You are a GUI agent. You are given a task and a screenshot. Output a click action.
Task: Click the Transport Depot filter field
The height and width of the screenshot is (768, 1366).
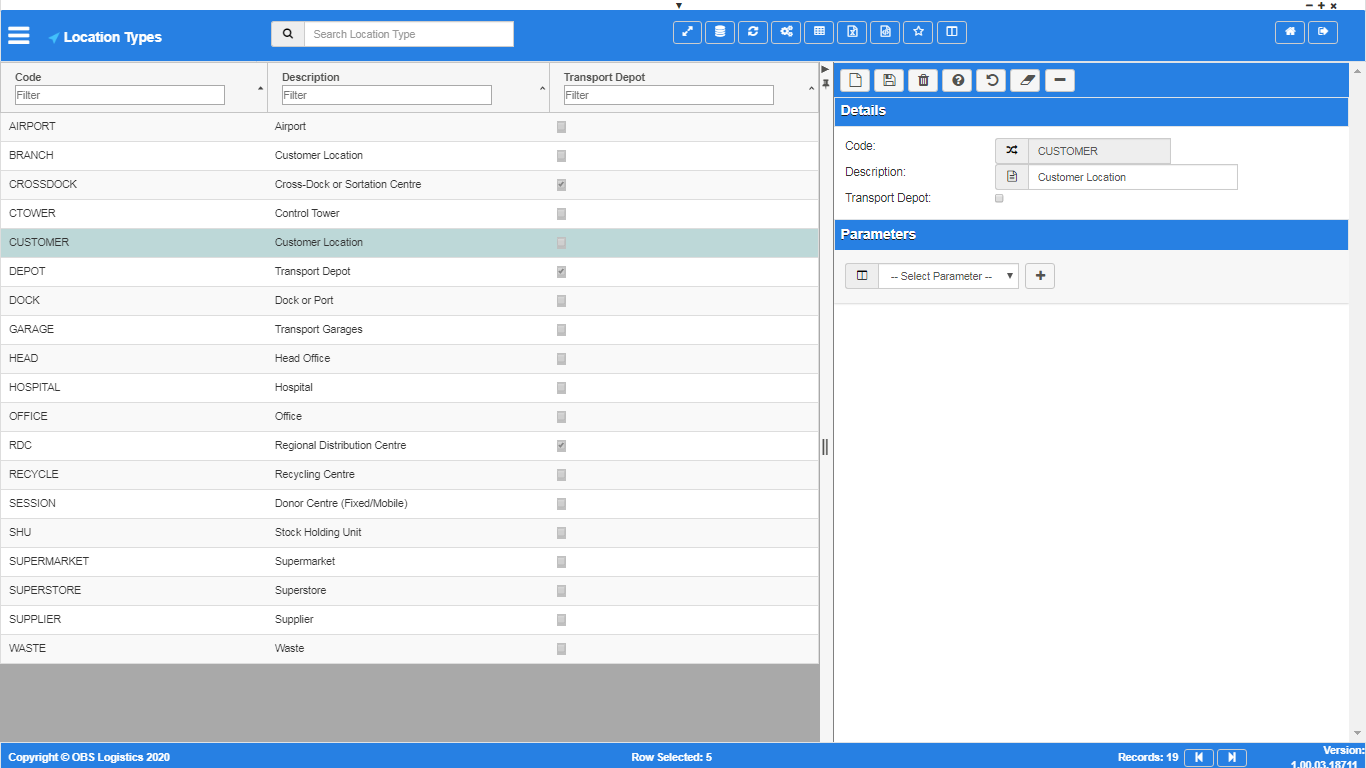(669, 95)
